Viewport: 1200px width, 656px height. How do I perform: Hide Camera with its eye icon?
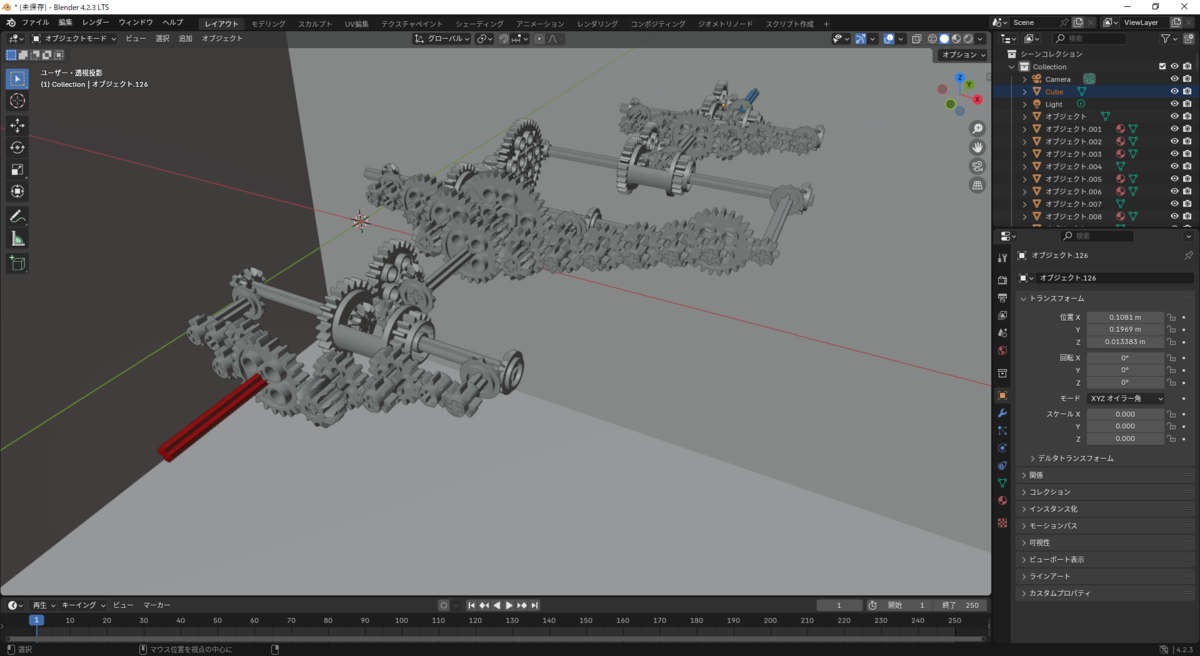coord(1174,79)
